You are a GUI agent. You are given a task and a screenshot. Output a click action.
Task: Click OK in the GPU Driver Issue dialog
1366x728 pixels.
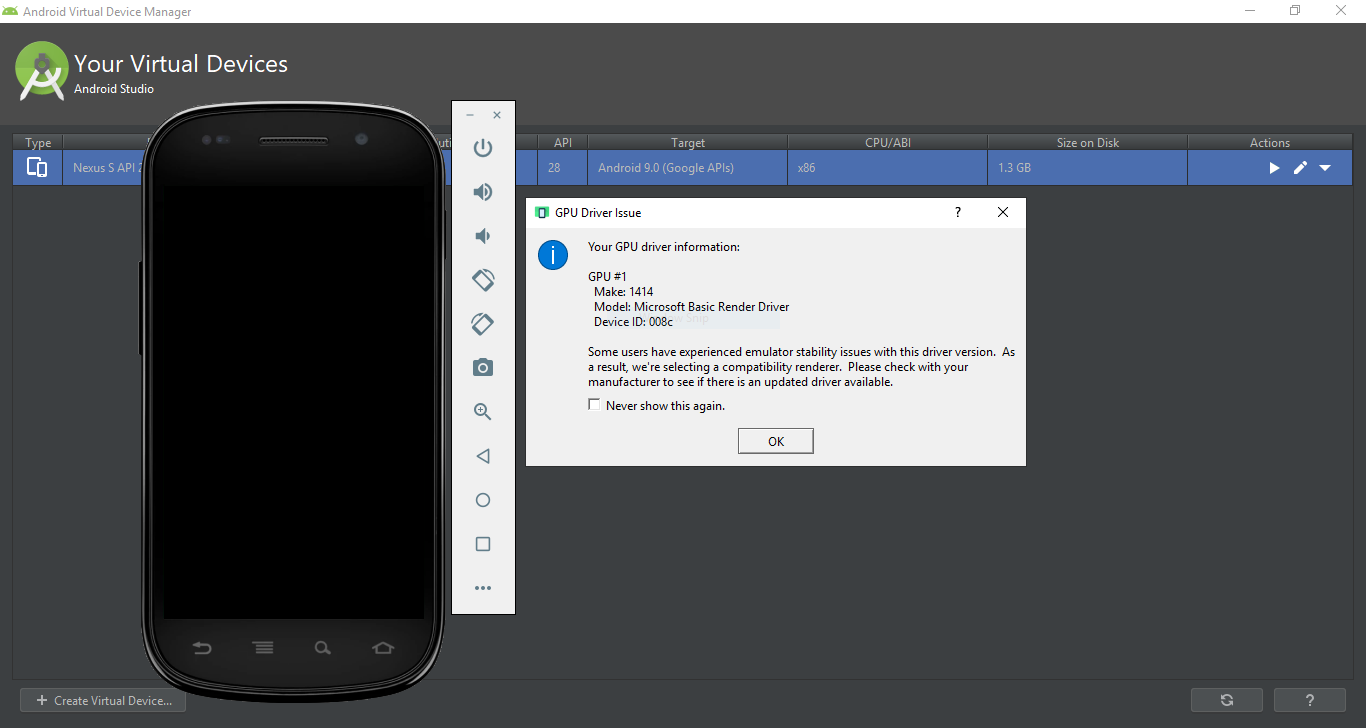coord(776,441)
